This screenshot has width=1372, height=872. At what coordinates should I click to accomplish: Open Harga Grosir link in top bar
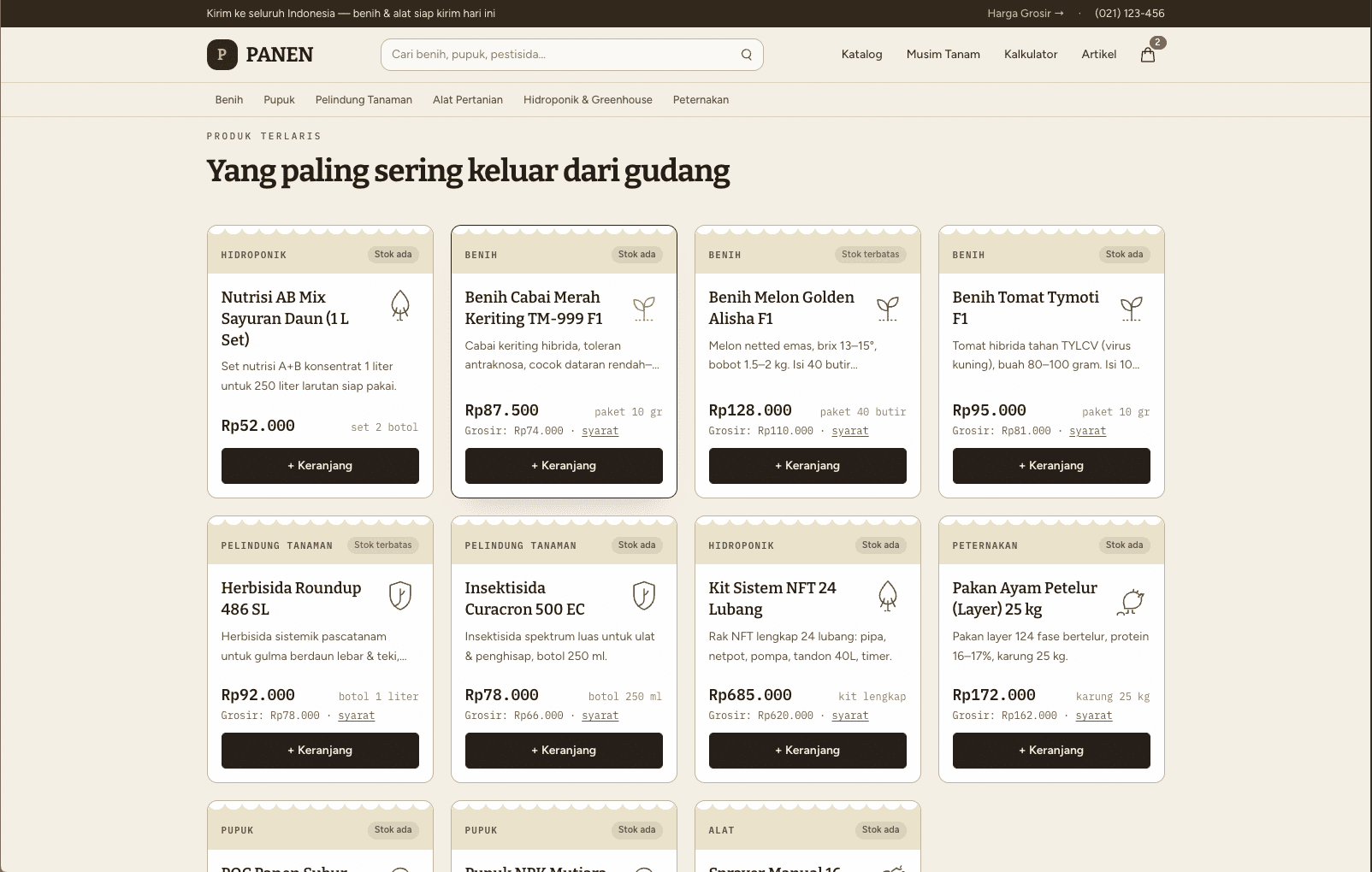[1026, 14]
